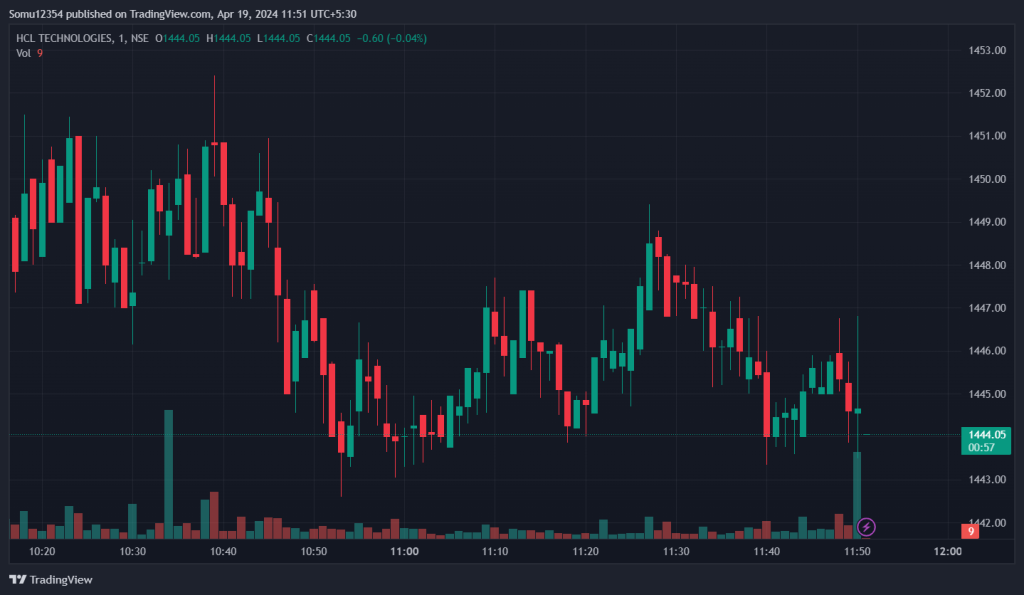Click the Vol 9 indicator label
The width and height of the screenshot is (1024, 595).
pos(29,53)
